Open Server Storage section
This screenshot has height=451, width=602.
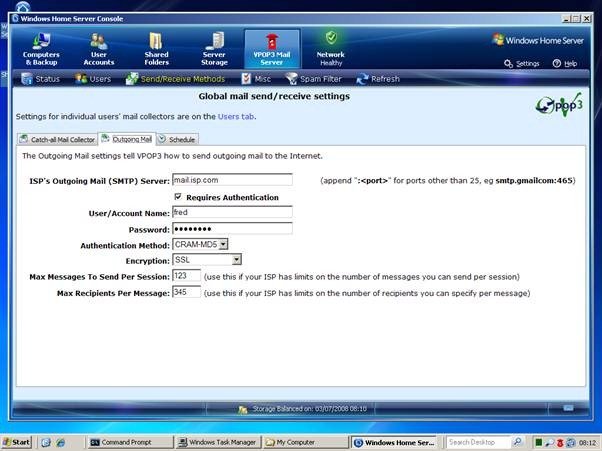click(x=214, y=48)
